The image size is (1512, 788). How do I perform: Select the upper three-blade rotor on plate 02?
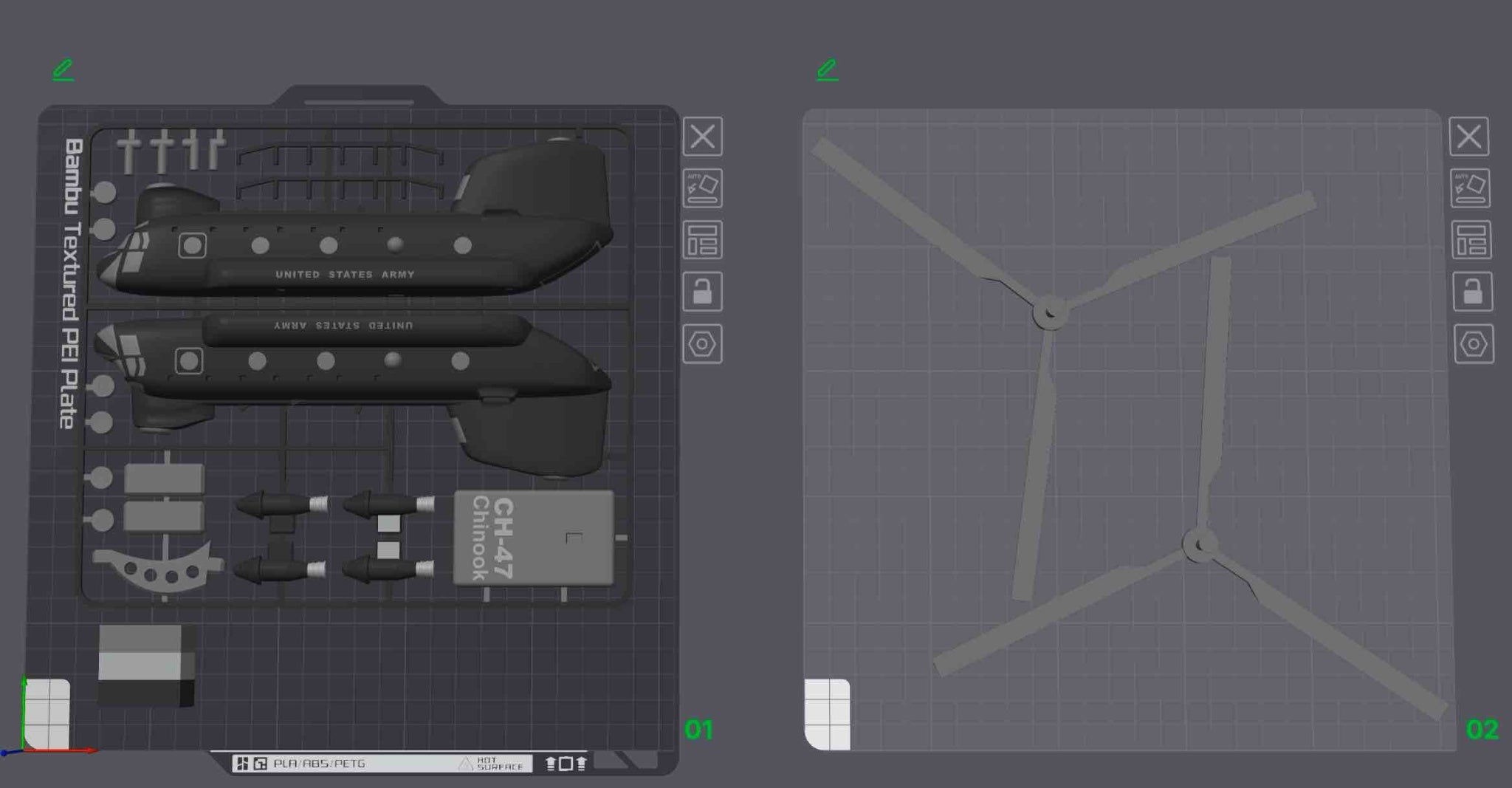point(1050,312)
